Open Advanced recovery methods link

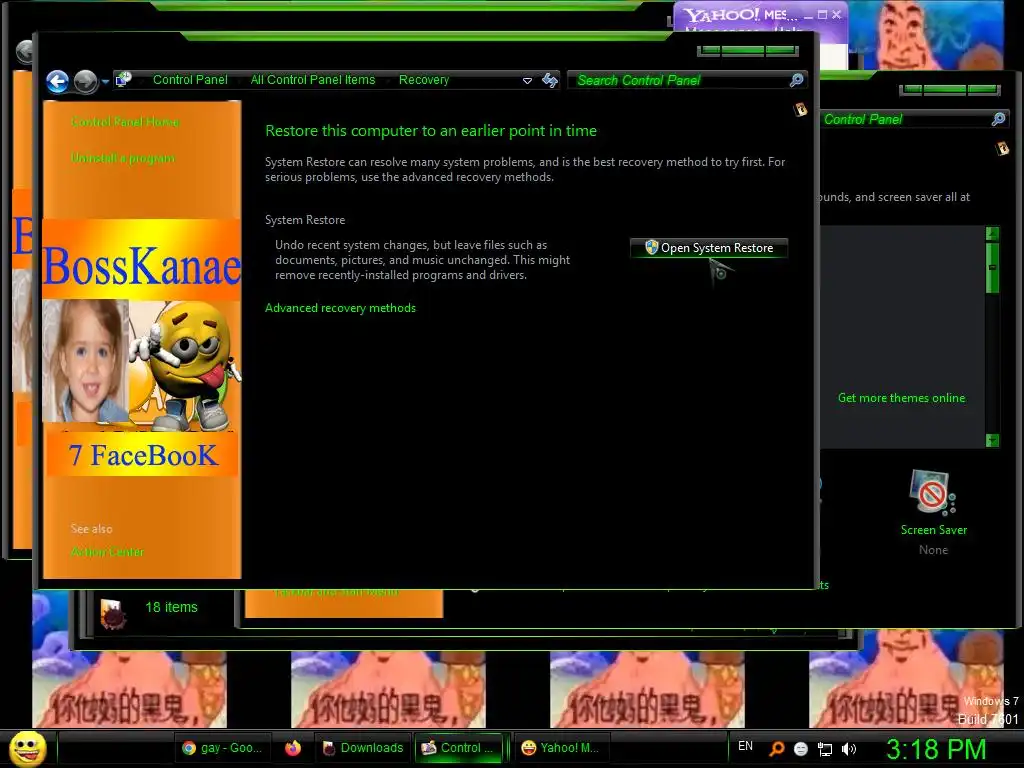coord(340,308)
